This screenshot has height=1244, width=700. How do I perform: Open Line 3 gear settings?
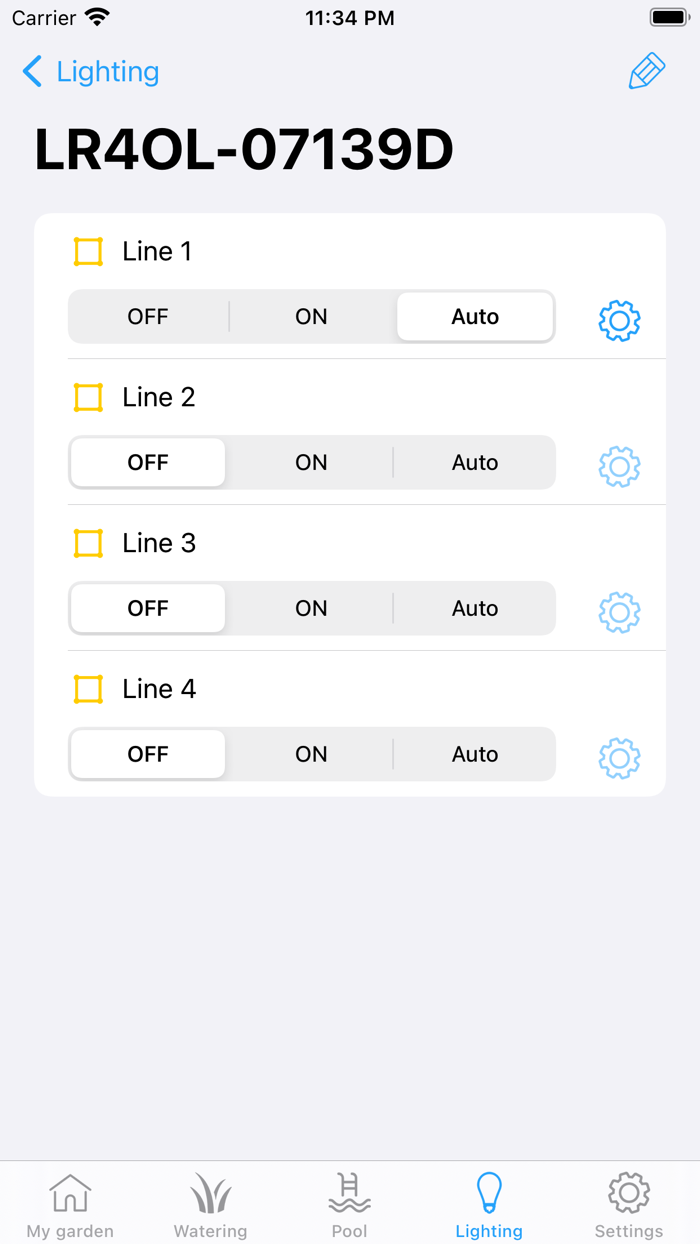[619, 612]
